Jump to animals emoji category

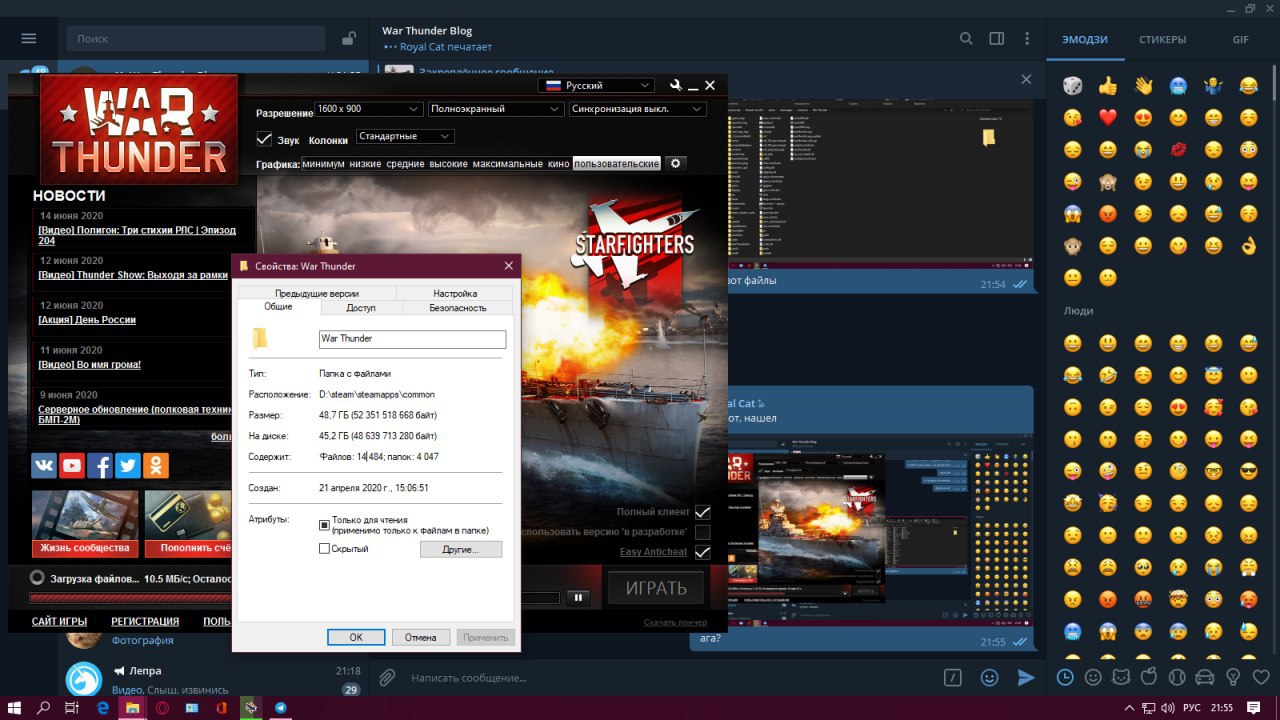1121,677
